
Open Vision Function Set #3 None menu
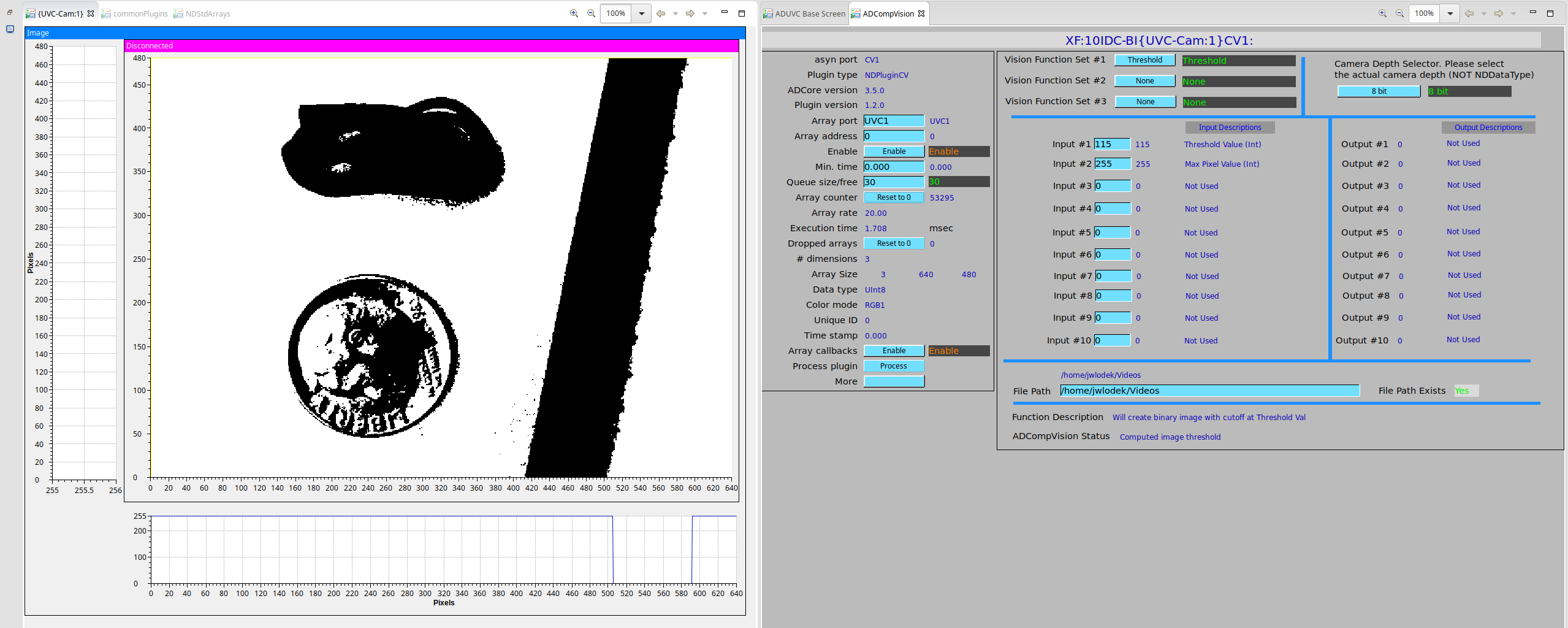coord(1144,102)
